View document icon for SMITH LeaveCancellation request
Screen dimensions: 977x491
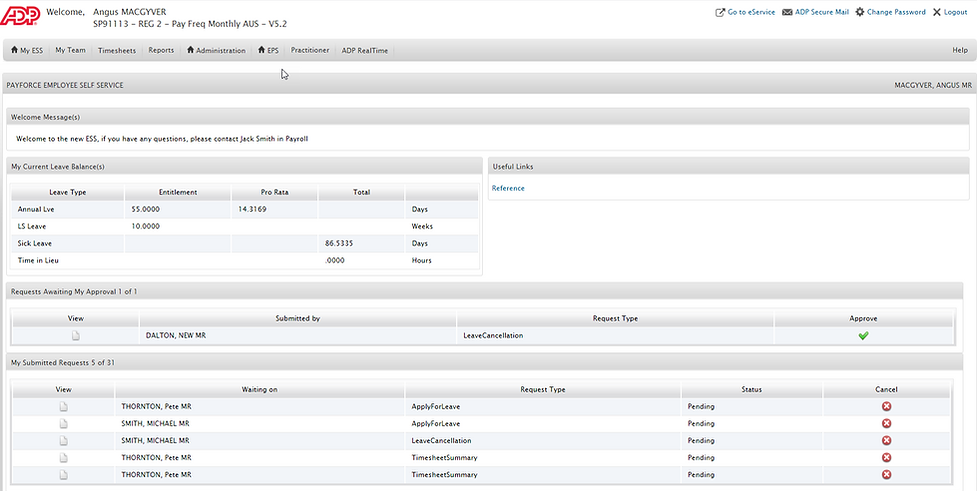click(64, 441)
